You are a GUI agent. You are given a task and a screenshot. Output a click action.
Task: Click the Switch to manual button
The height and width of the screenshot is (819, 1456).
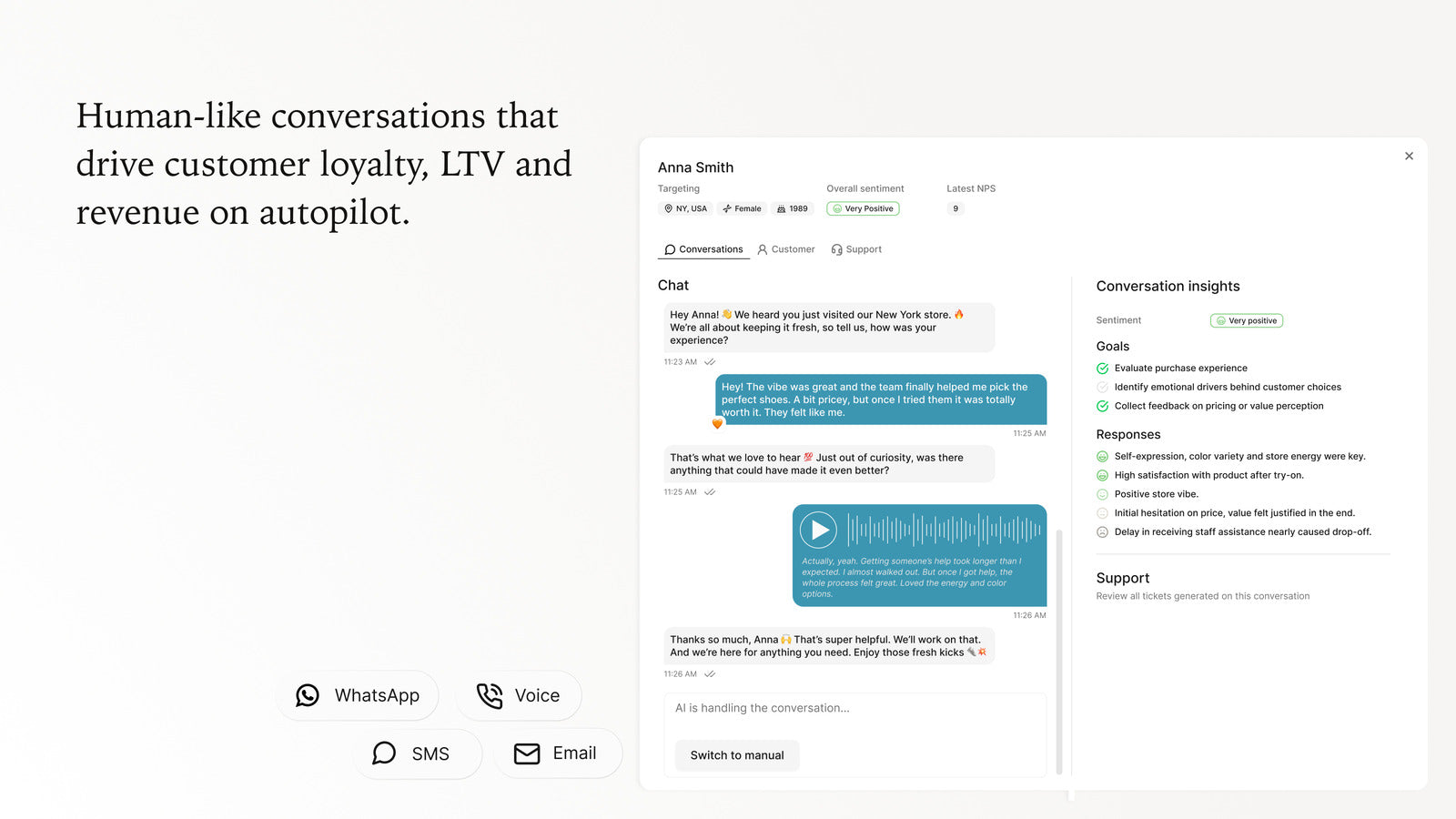tap(737, 755)
